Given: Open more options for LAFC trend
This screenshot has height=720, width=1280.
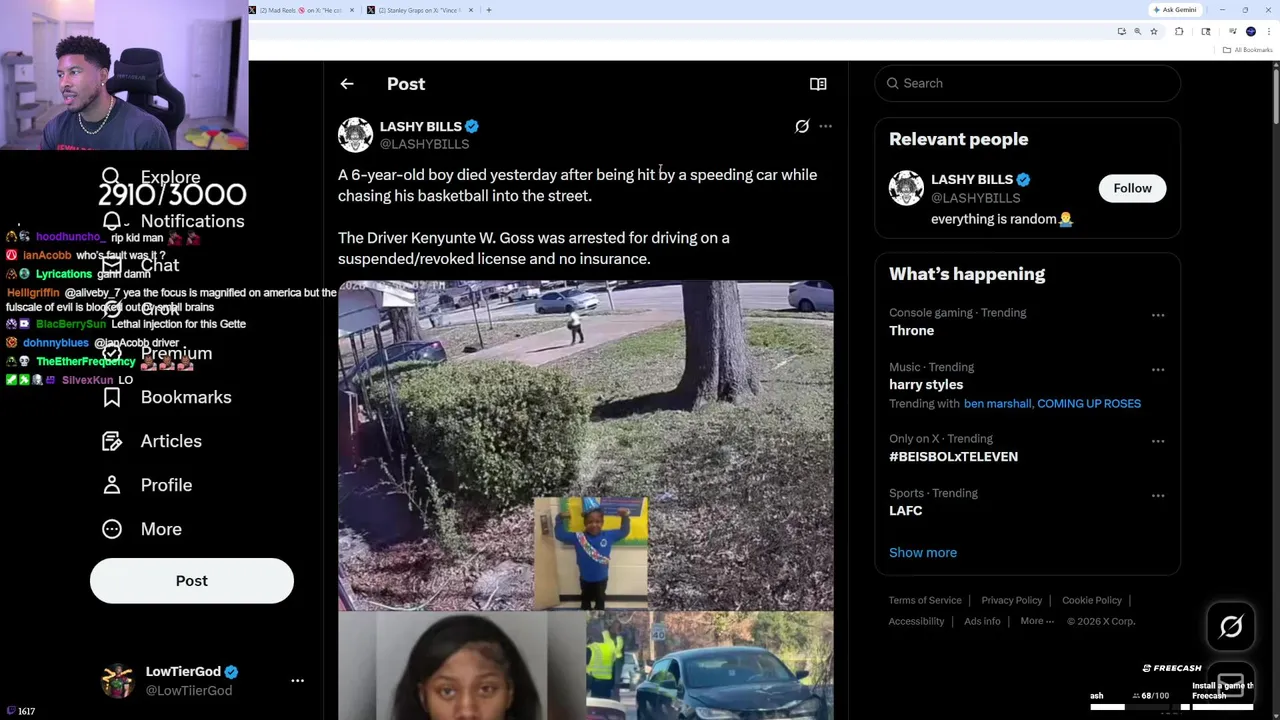Looking at the screenshot, I should 1158,495.
